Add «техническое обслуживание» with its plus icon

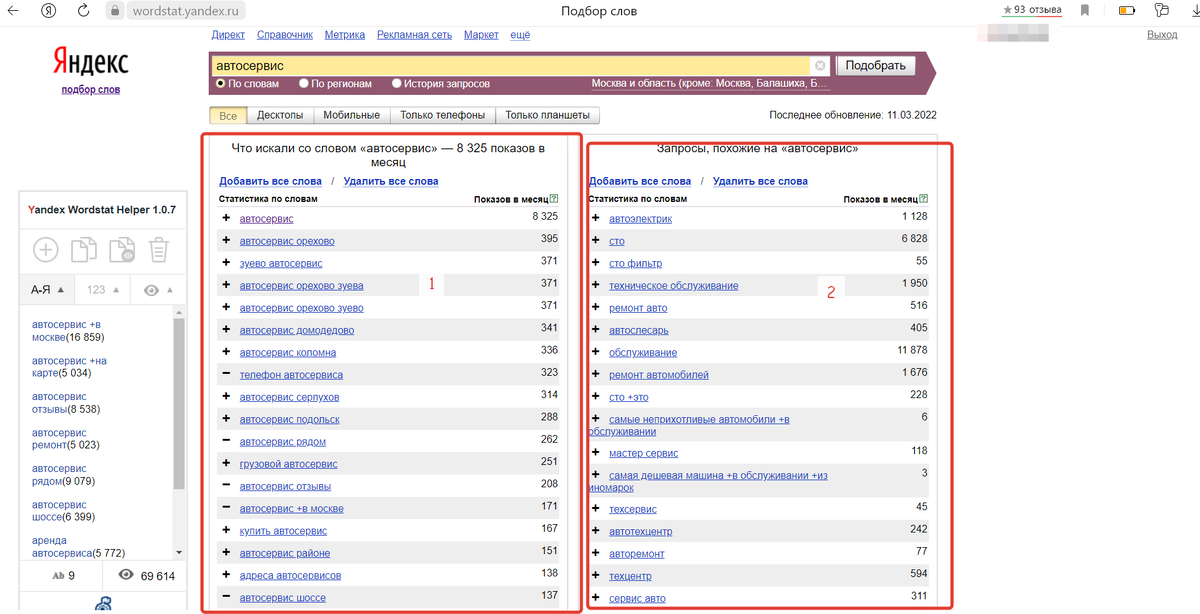pos(596,285)
